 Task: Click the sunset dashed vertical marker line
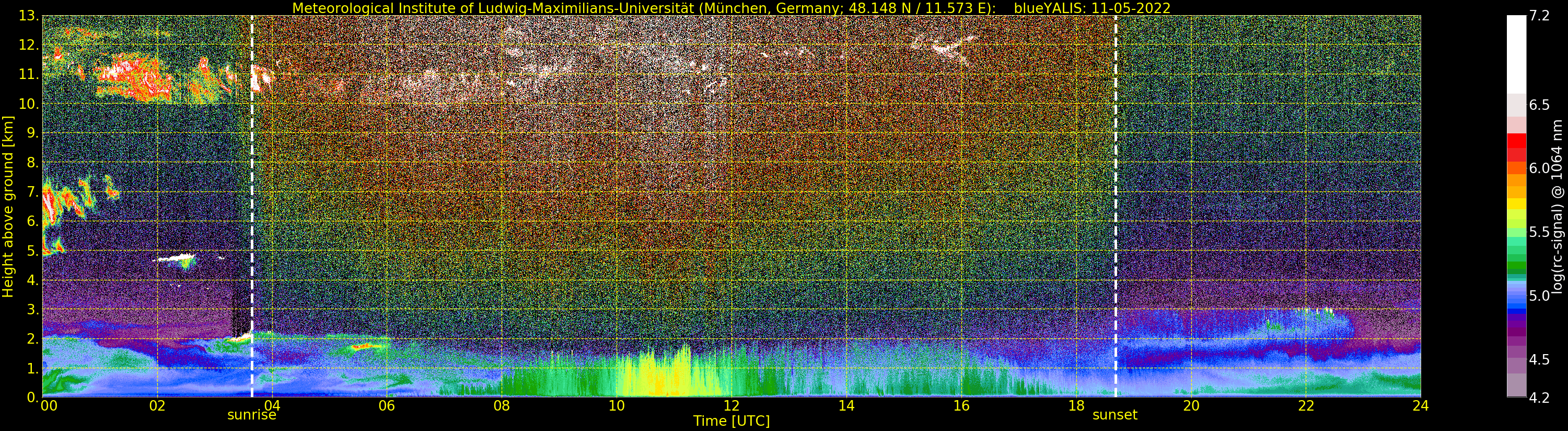coord(1116,207)
